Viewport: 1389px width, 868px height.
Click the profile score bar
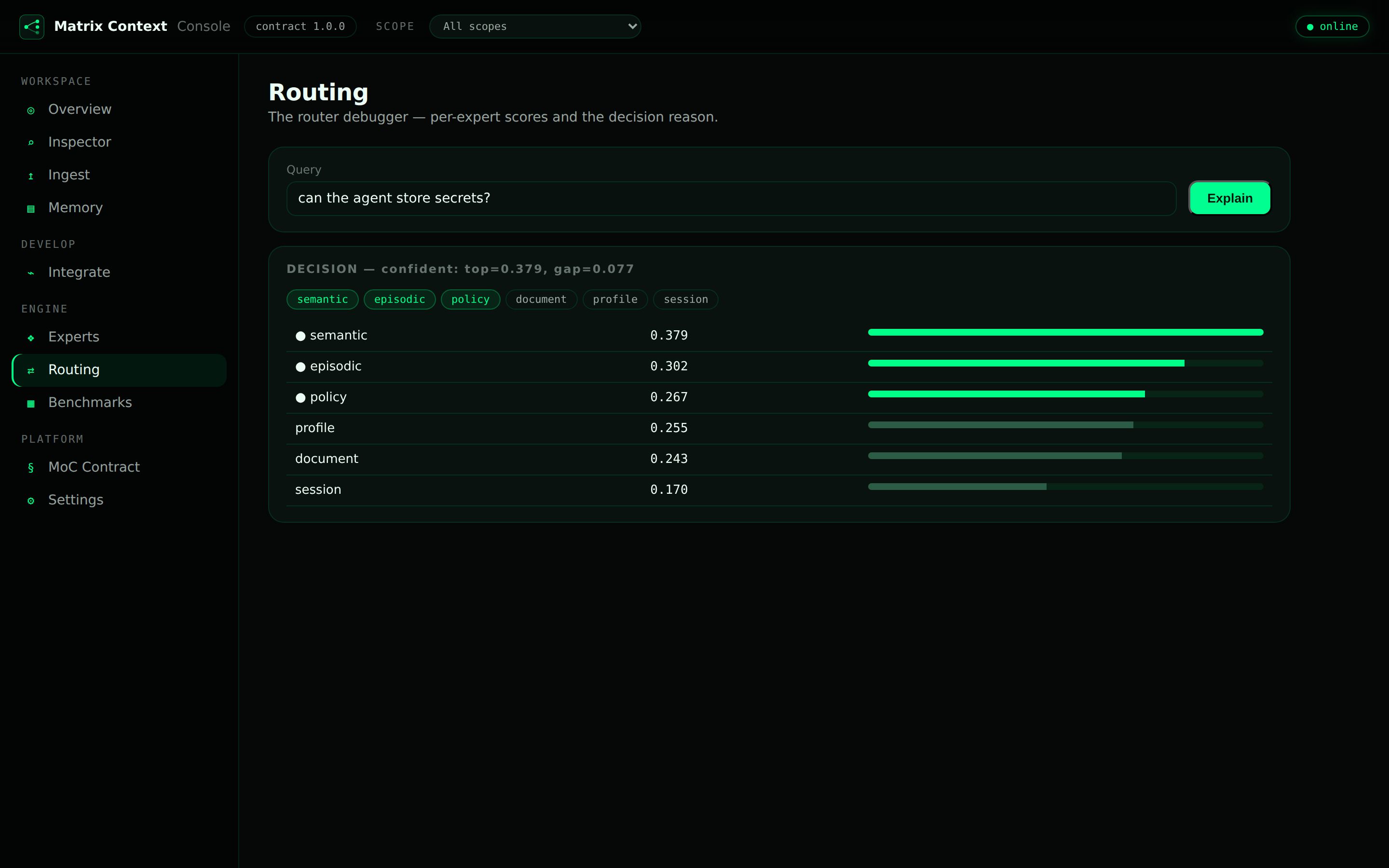tap(1066, 425)
